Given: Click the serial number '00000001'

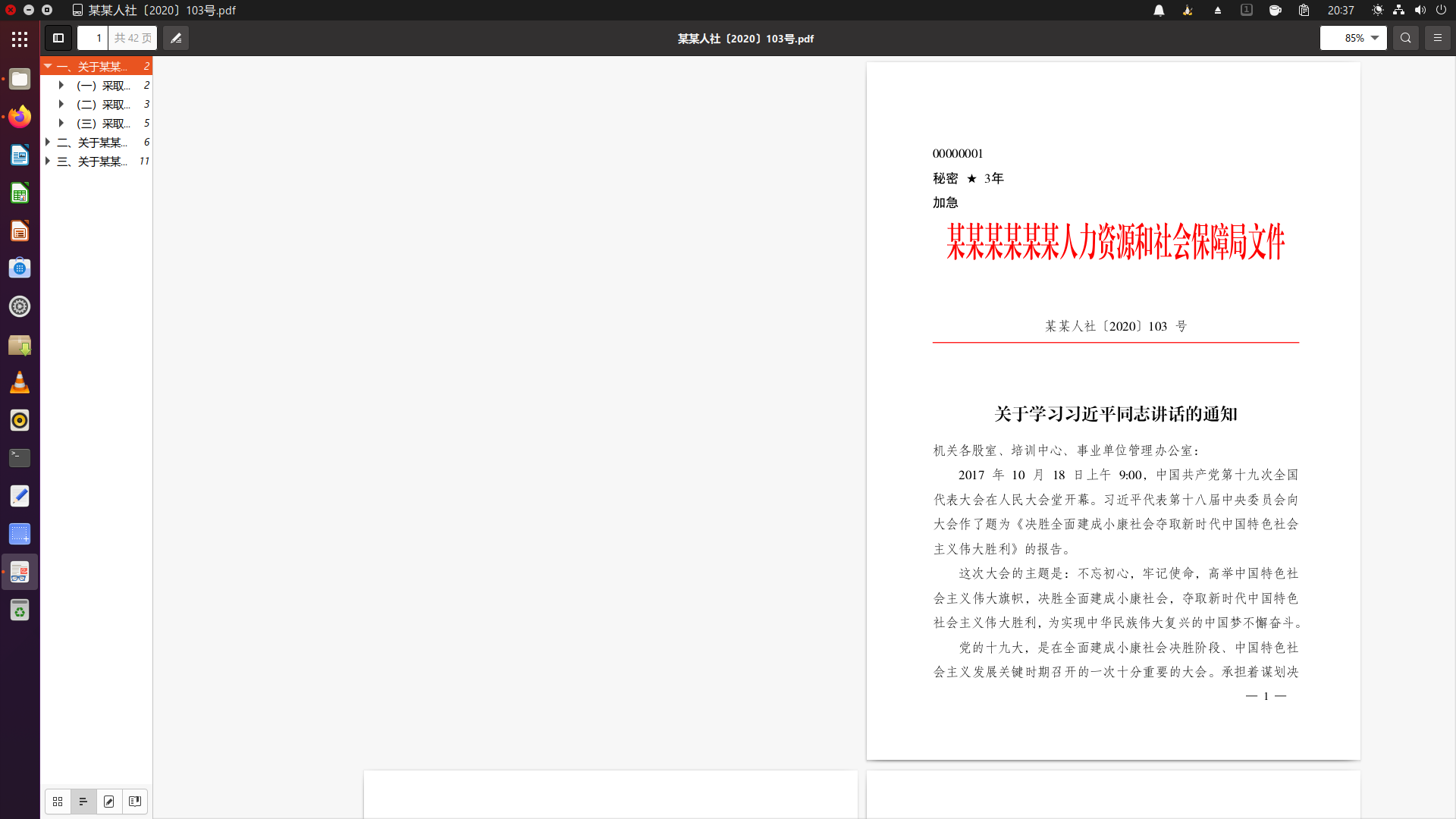Looking at the screenshot, I should coord(958,153).
